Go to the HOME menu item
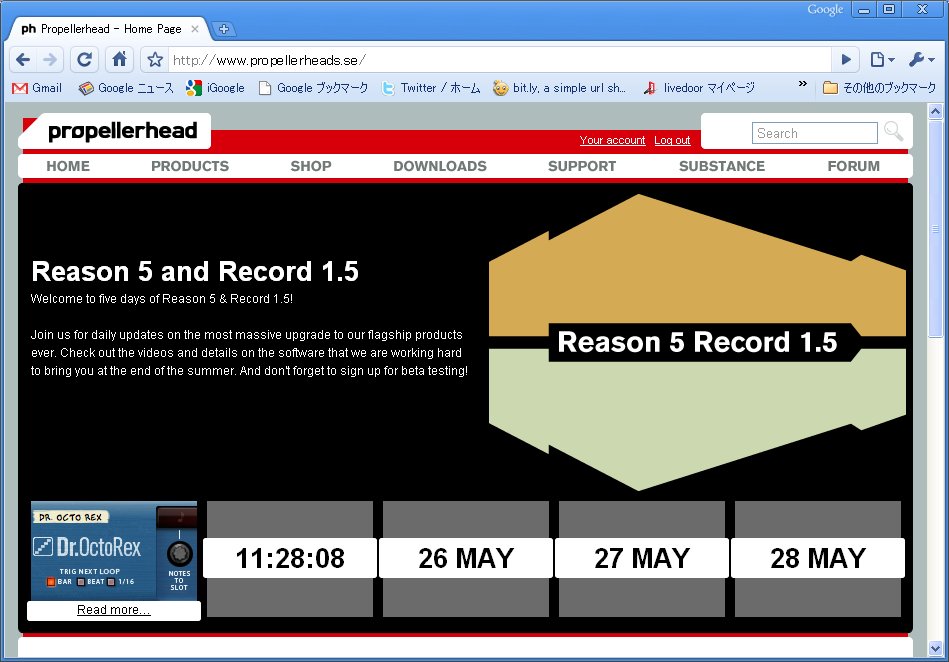The height and width of the screenshot is (662, 949). click(x=68, y=166)
